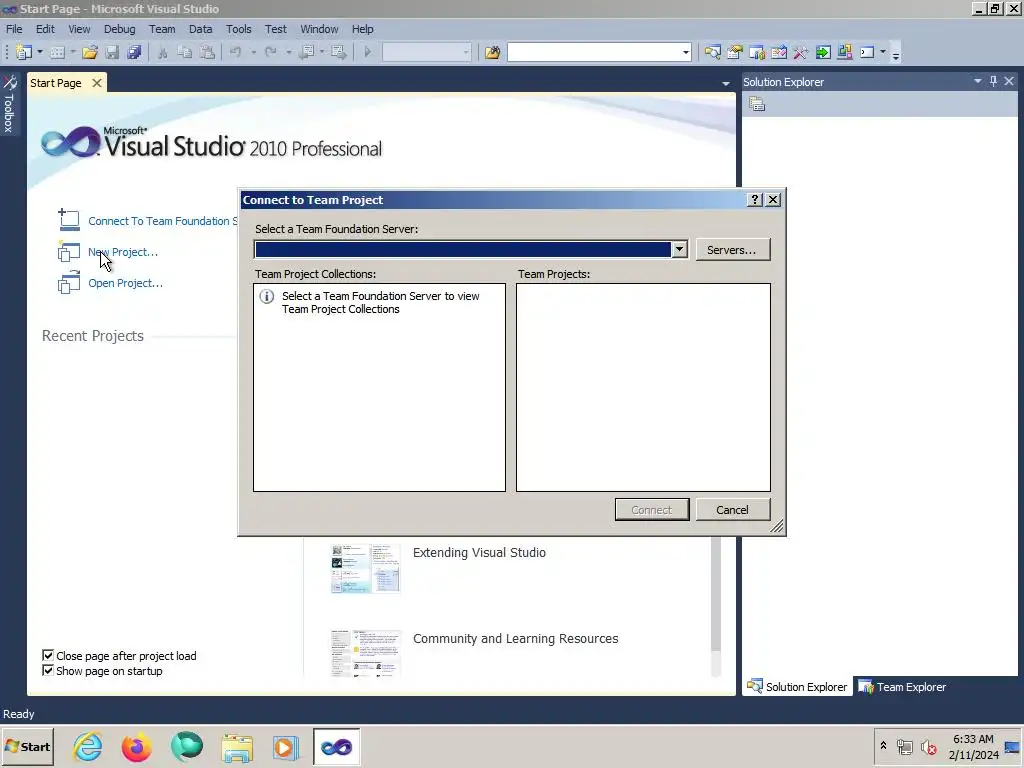Screen dimensions: 1024x768
Task: Open the Command Window toolbar icon
Action: point(867,52)
